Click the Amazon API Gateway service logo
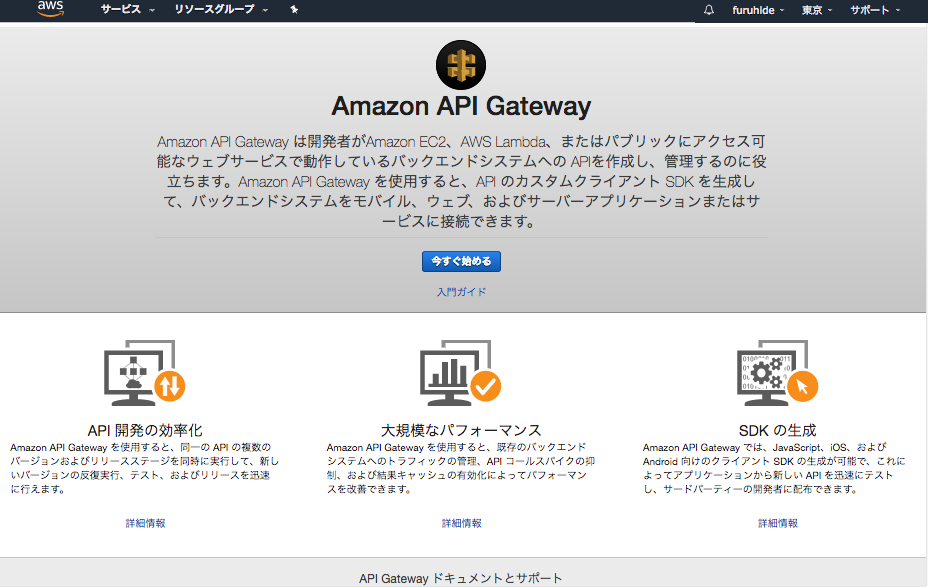Screen dimensions: 928x587 pos(462,64)
